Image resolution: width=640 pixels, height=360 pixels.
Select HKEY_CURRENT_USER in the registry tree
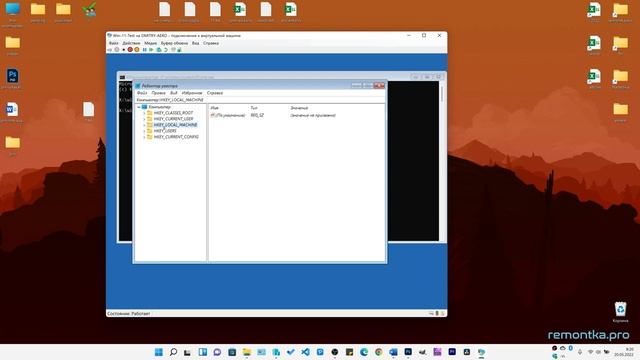(x=173, y=119)
